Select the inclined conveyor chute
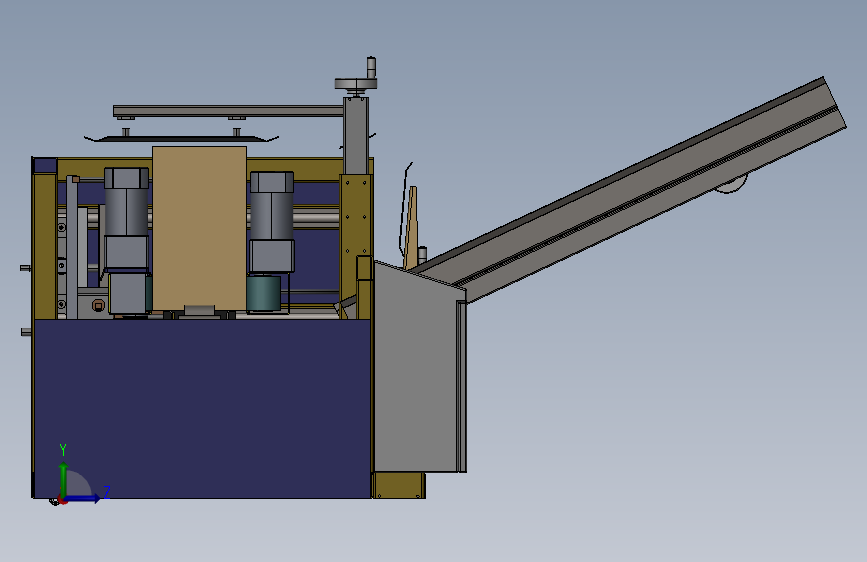Viewport: 867px width, 562px height. click(630, 193)
